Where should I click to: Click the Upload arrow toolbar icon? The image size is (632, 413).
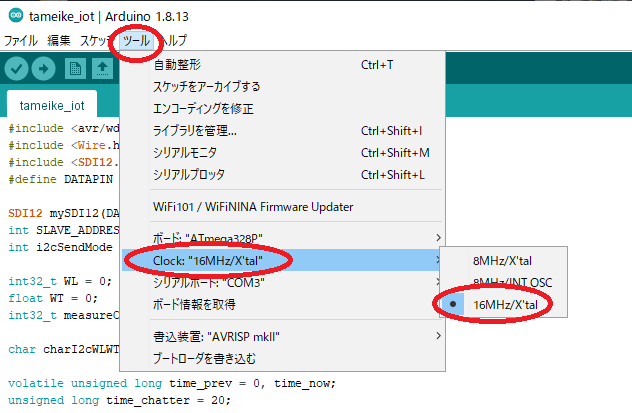click(44, 68)
